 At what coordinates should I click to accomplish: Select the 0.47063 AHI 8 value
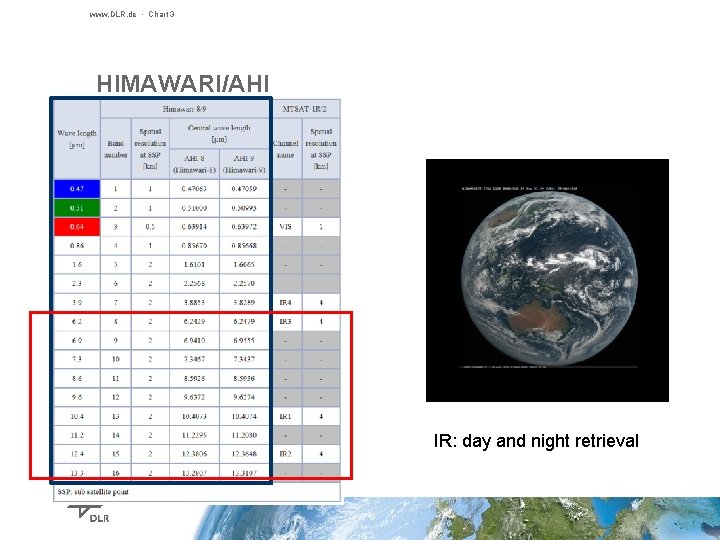click(x=194, y=189)
